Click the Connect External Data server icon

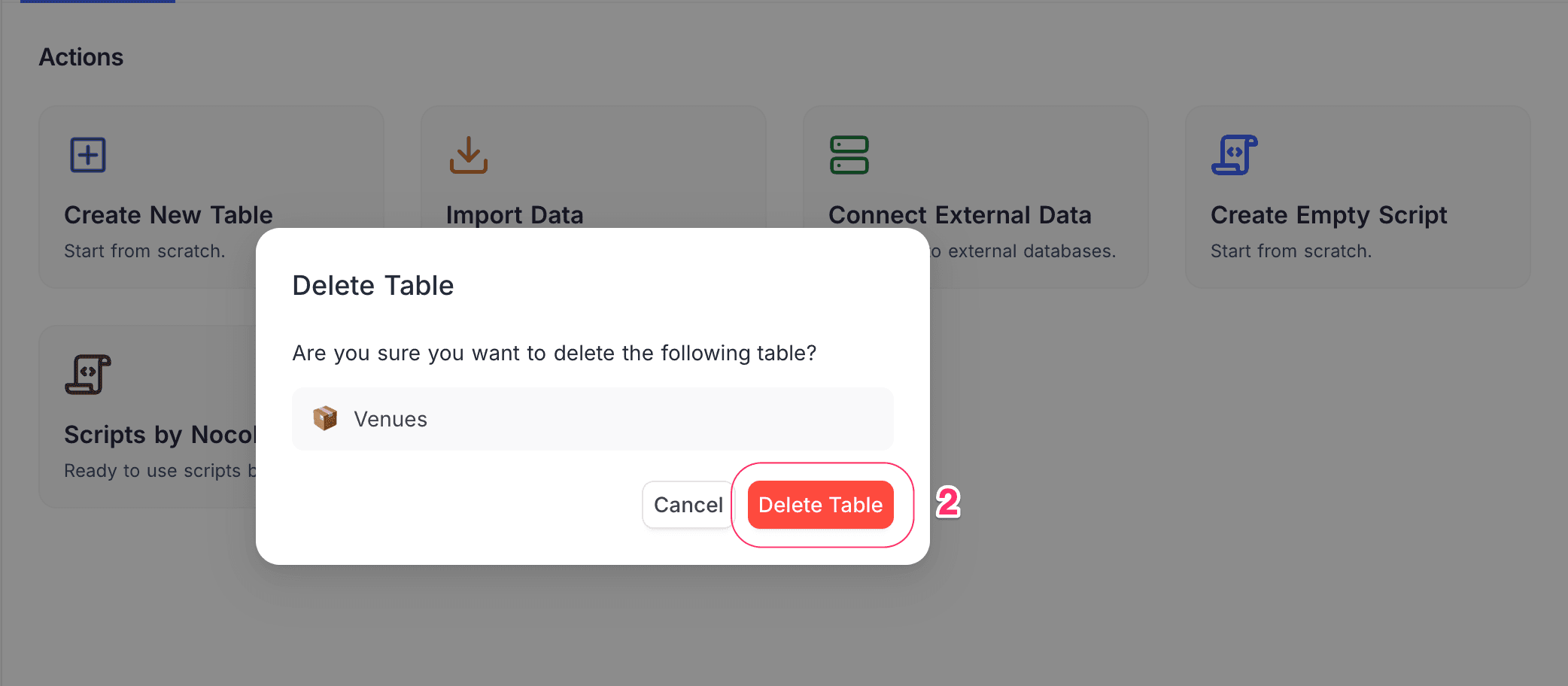coord(849,155)
